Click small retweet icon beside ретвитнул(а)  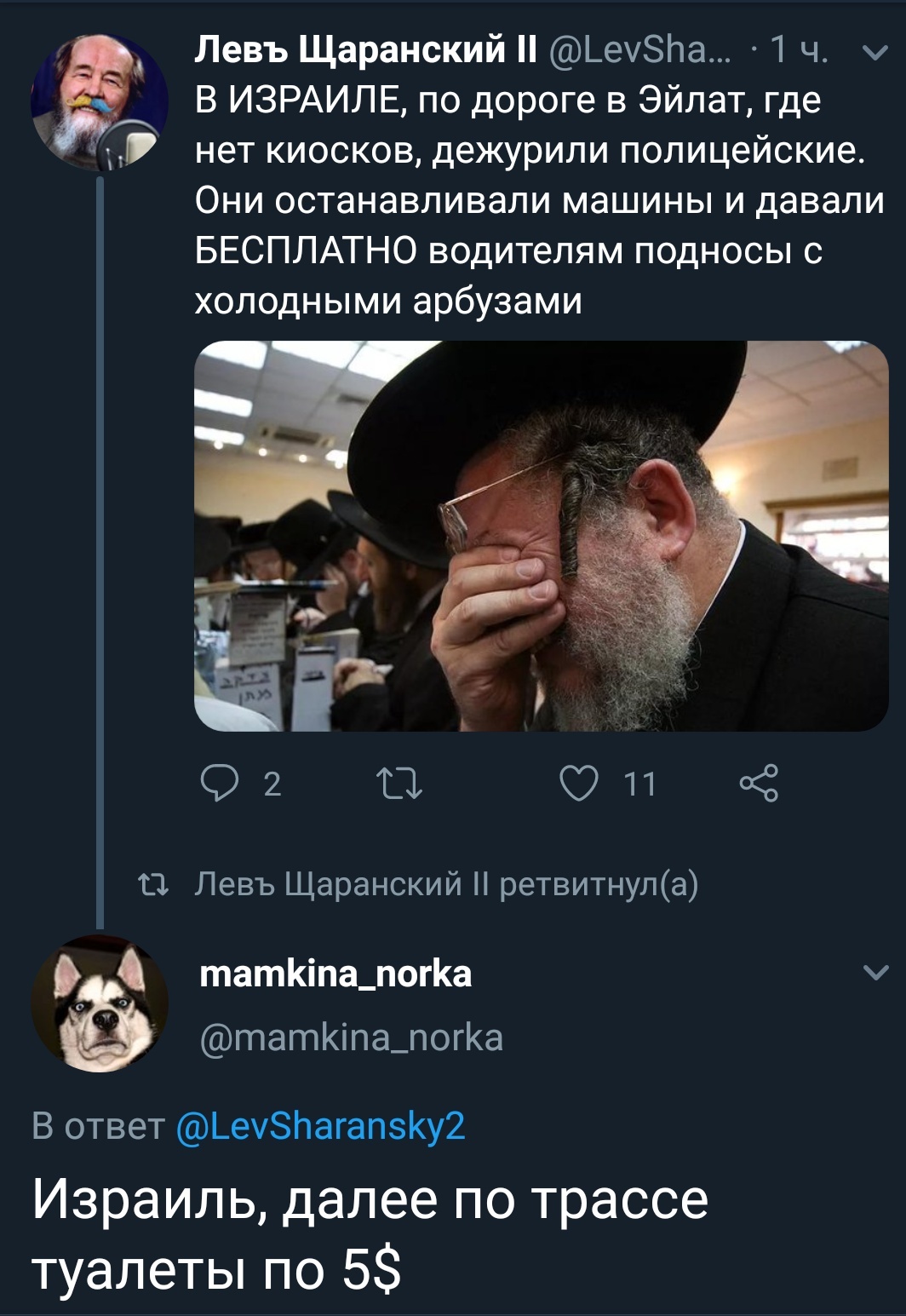pos(153,886)
